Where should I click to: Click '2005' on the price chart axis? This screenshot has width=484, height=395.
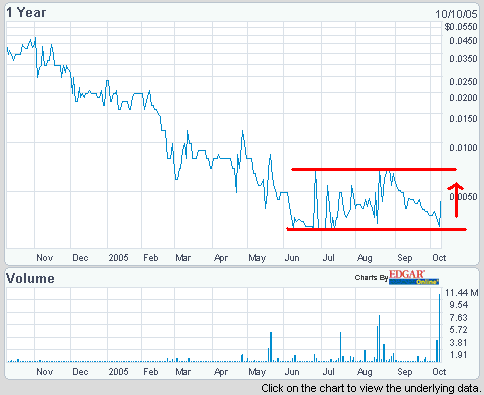pyautogui.click(x=118, y=258)
